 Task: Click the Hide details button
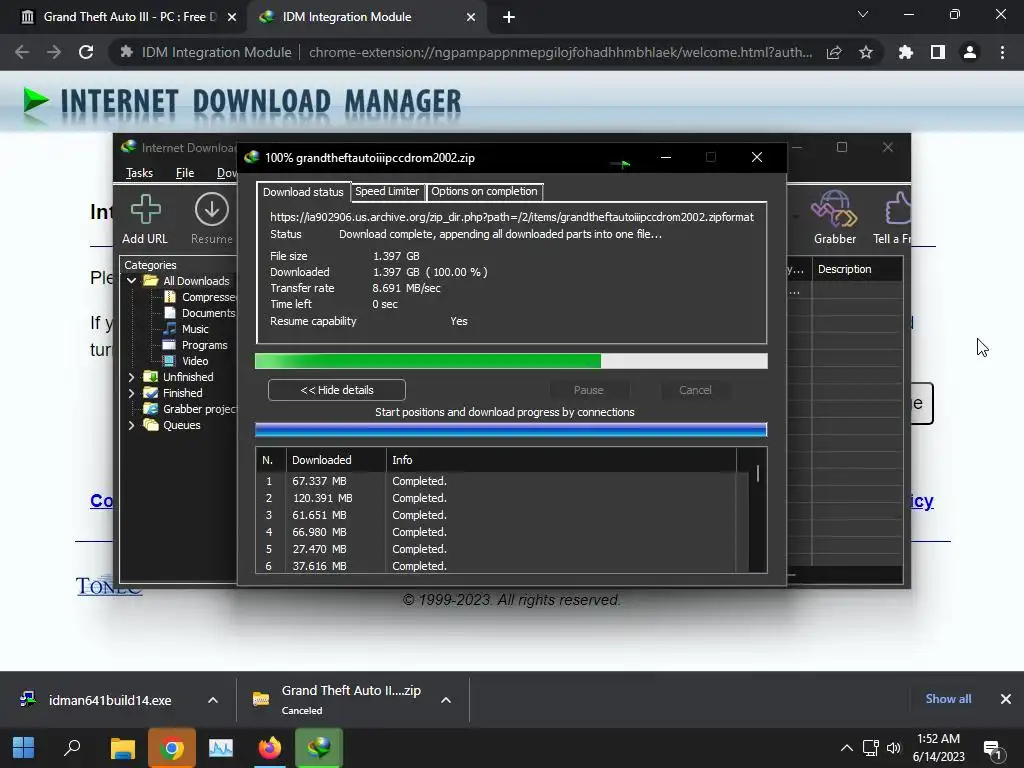[x=337, y=390]
